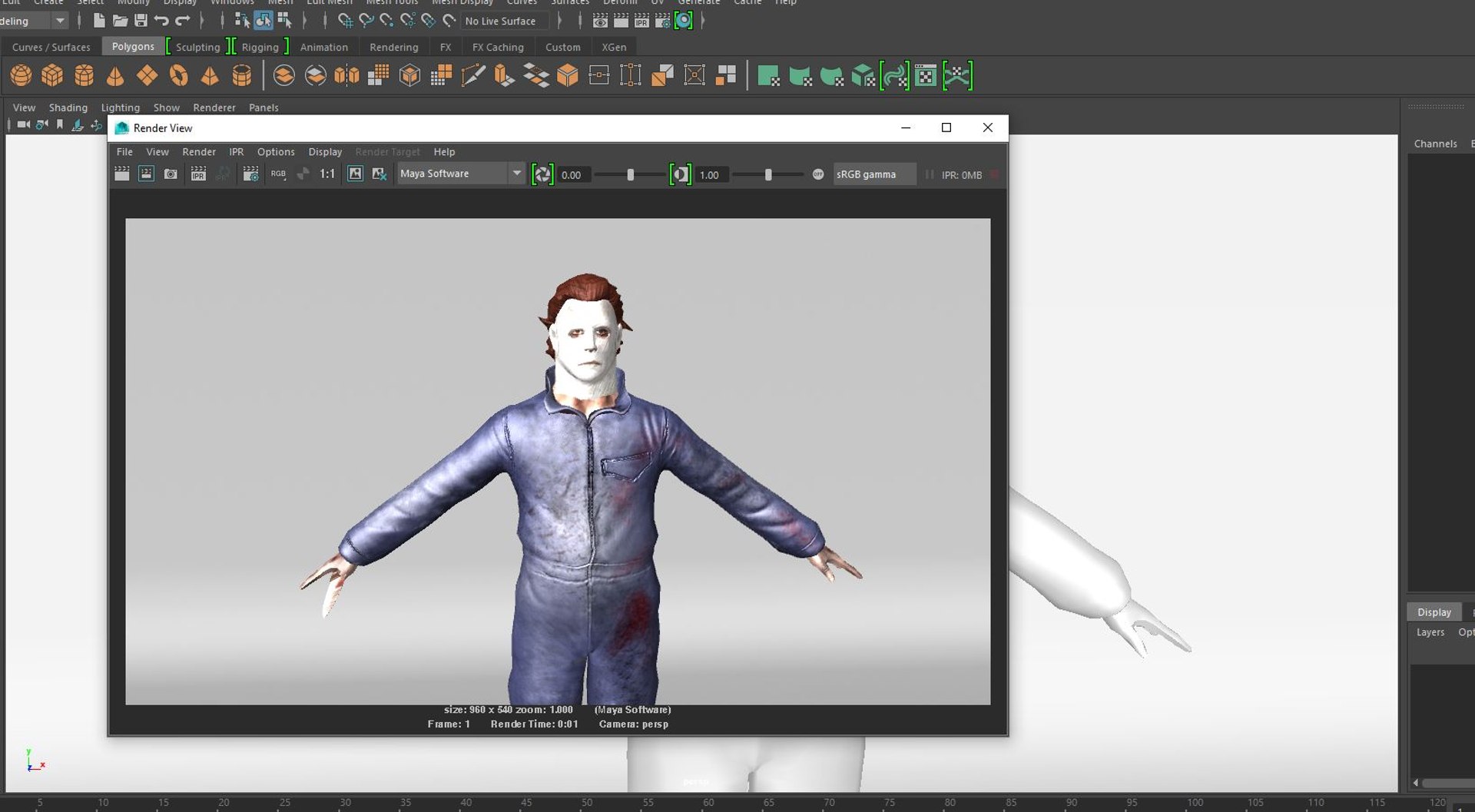Click the Cylindrical mapping UV shelf icon
Screen dimensions: 1475x812
pos(800,75)
